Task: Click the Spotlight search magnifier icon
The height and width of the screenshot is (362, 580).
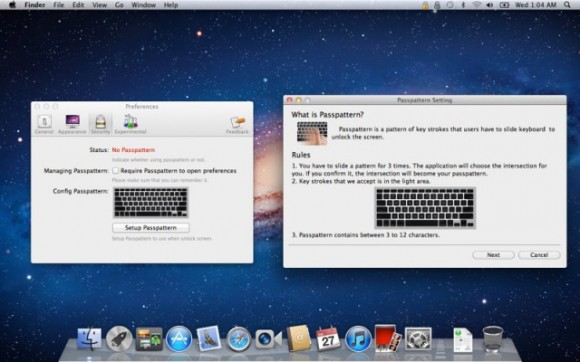Action: (x=567, y=5)
